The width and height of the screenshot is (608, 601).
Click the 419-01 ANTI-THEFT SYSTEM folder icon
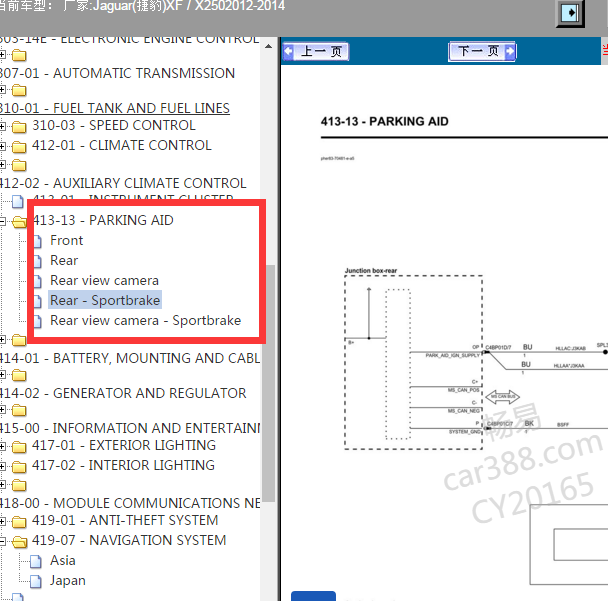(x=19, y=522)
